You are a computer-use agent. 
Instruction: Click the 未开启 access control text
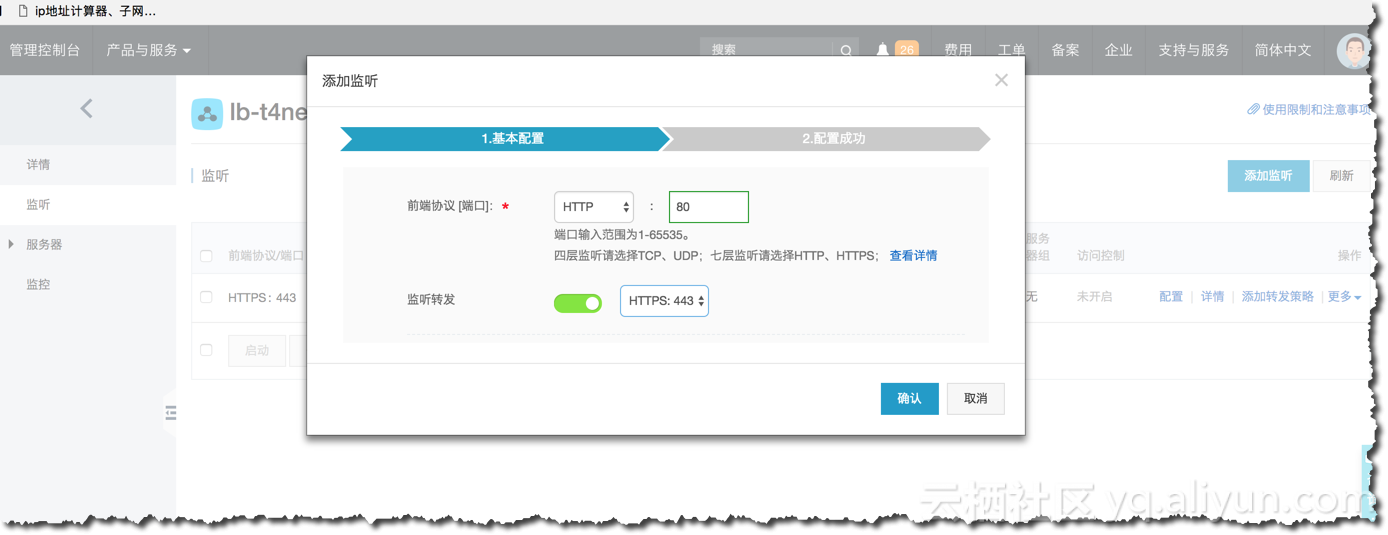tap(1094, 297)
